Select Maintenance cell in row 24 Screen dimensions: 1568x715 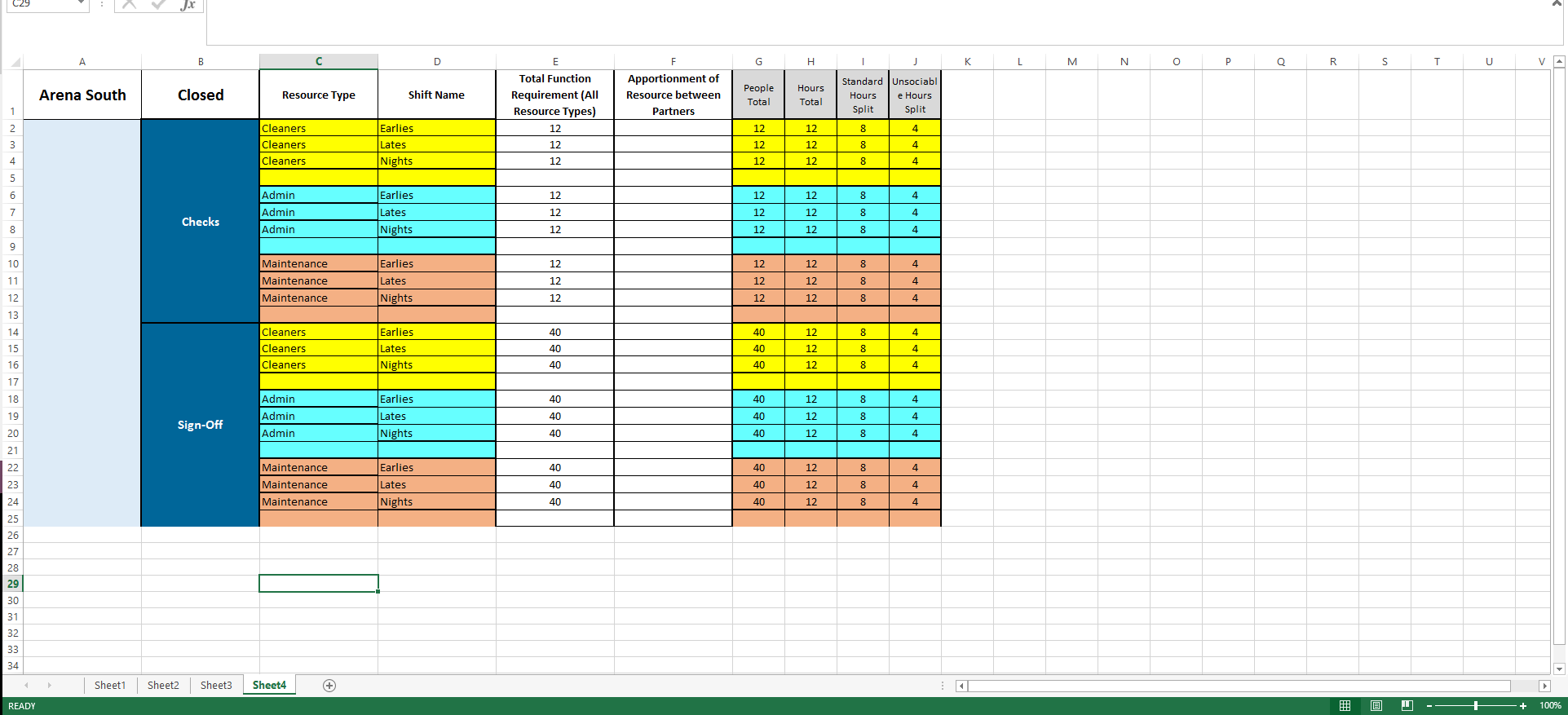(x=319, y=502)
